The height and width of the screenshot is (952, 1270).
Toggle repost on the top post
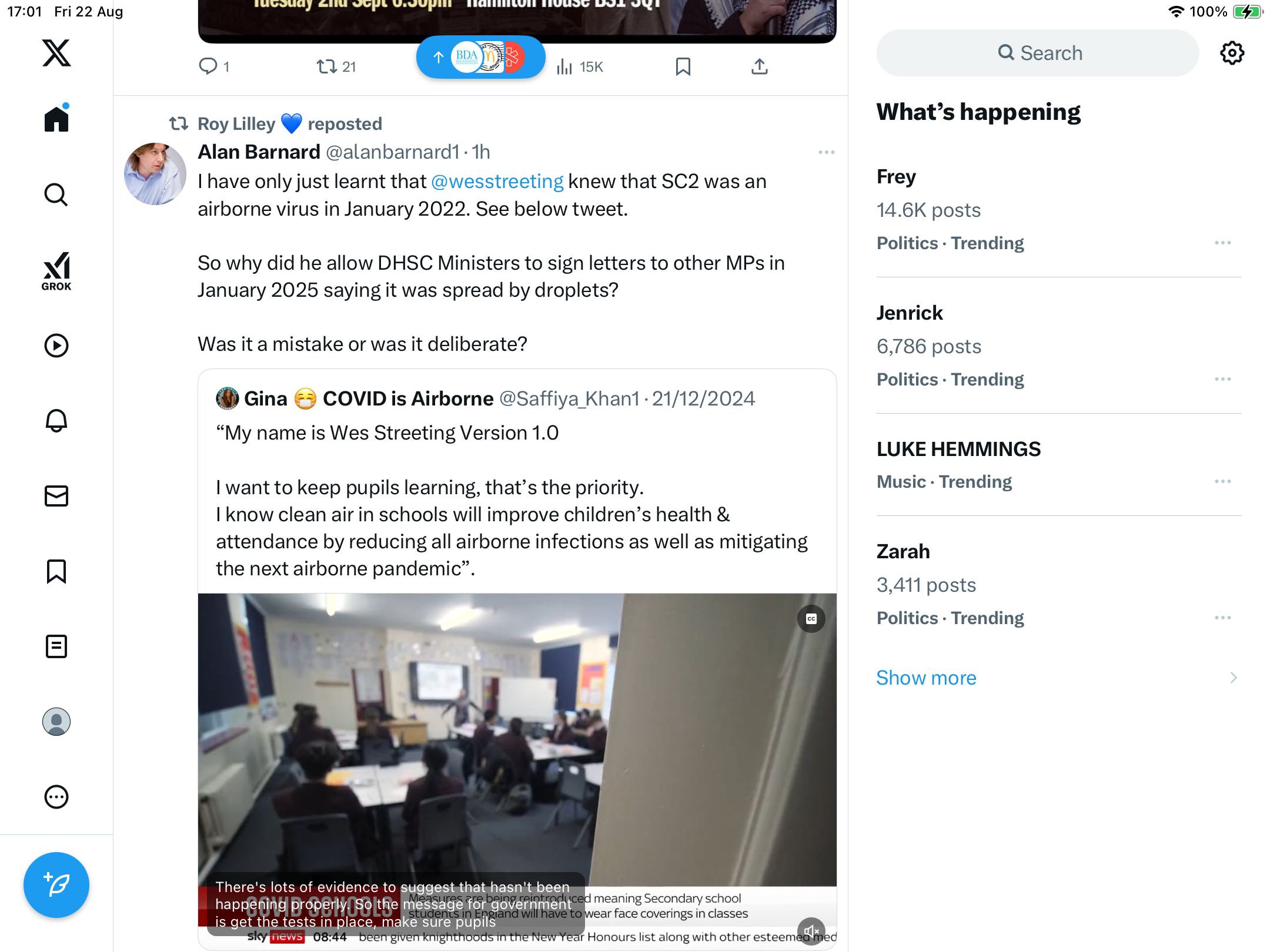click(336, 67)
